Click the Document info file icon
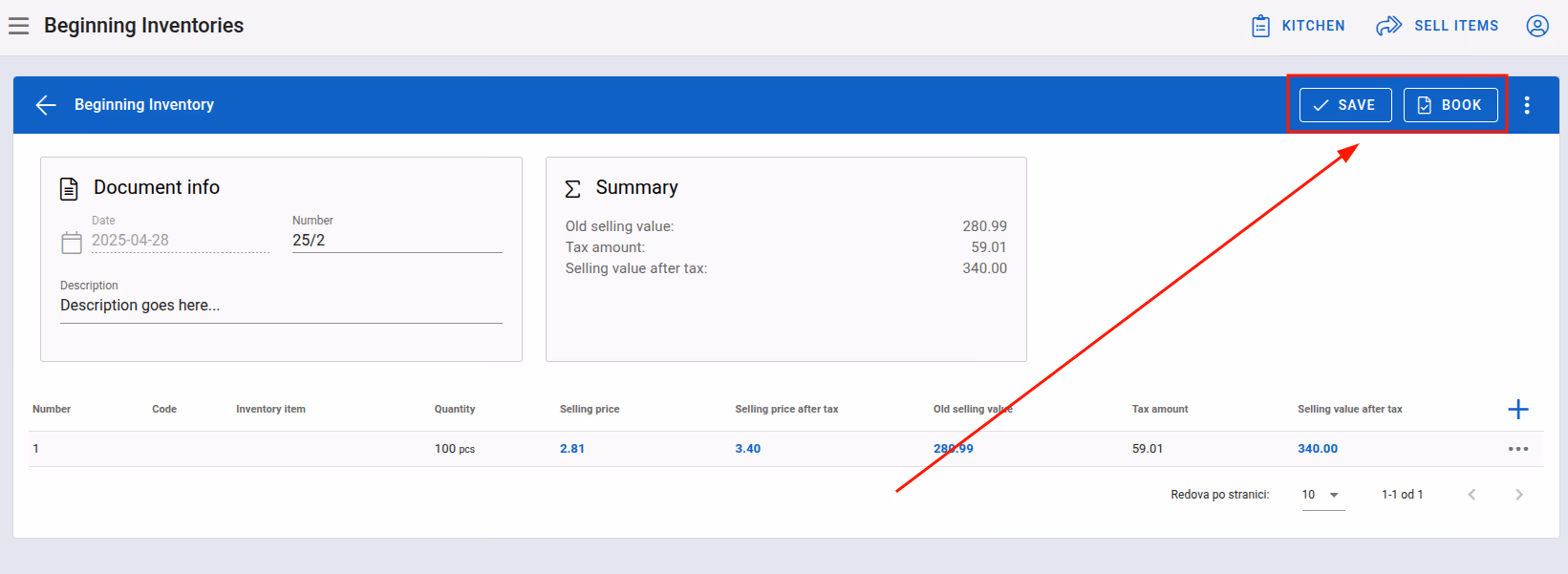 (70, 188)
